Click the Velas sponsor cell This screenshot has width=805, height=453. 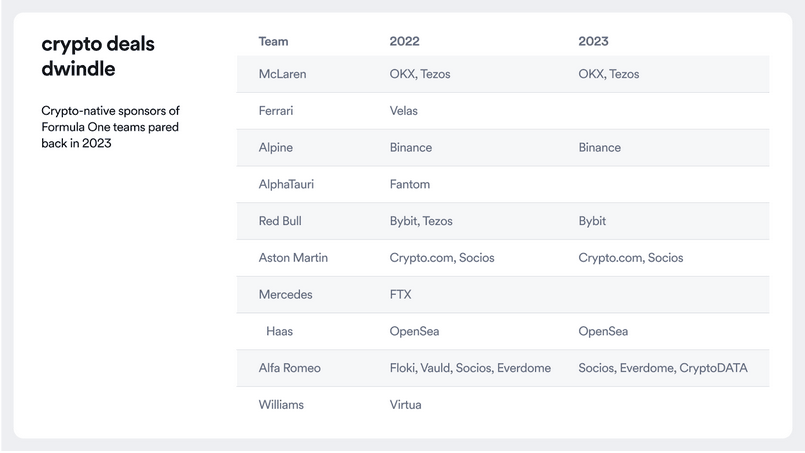pyautogui.click(x=404, y=110)
